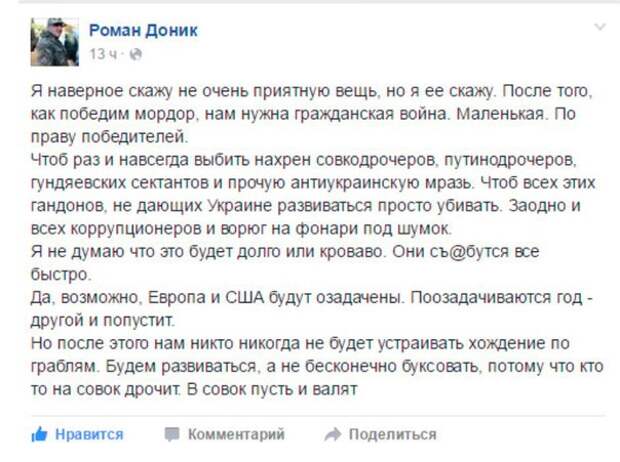Click the blue thumbs-up like icon
Image resolution: width=620 pixels, height=462 pixels.
pyautogui.click(x=40, y=434)
